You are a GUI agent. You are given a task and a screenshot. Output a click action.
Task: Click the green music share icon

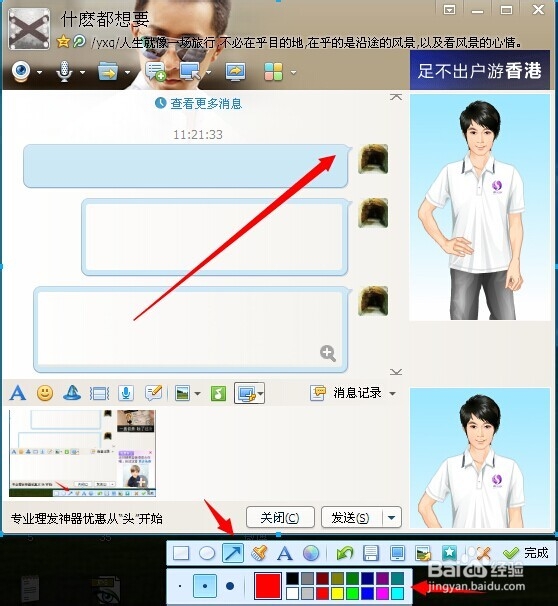218,393
